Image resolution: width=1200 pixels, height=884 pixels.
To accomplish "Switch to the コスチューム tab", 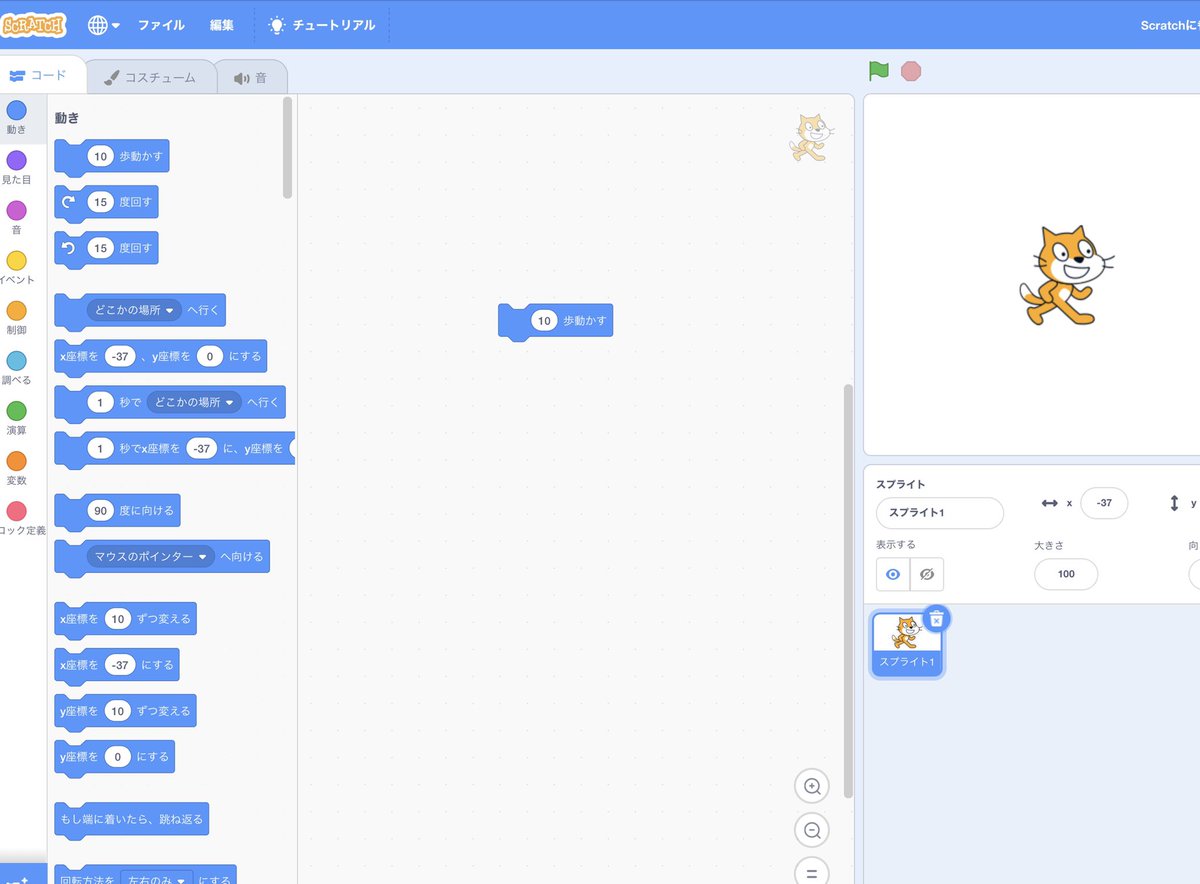I will click(151, 77).
